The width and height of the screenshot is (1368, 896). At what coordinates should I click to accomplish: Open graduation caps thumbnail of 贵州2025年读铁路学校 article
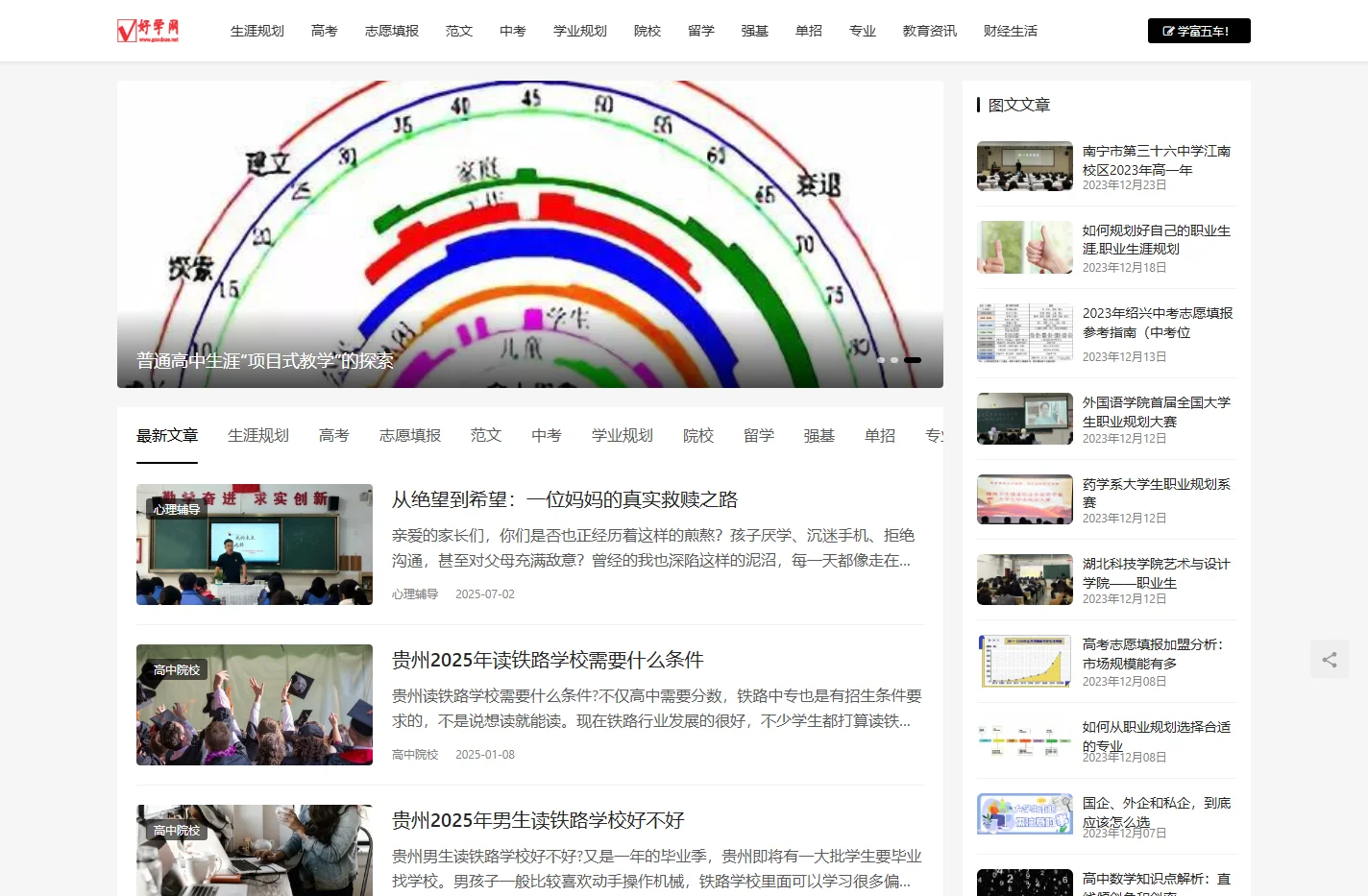pos(255,705)
